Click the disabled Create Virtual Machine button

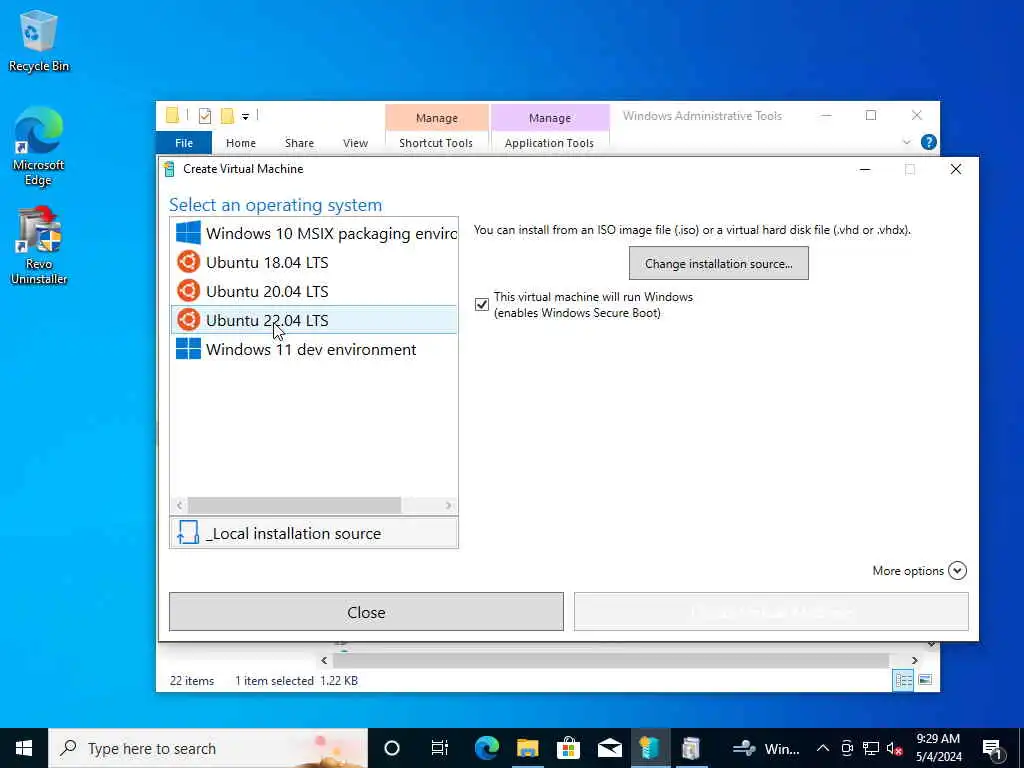pyautogui.click(x=771, y=612)
